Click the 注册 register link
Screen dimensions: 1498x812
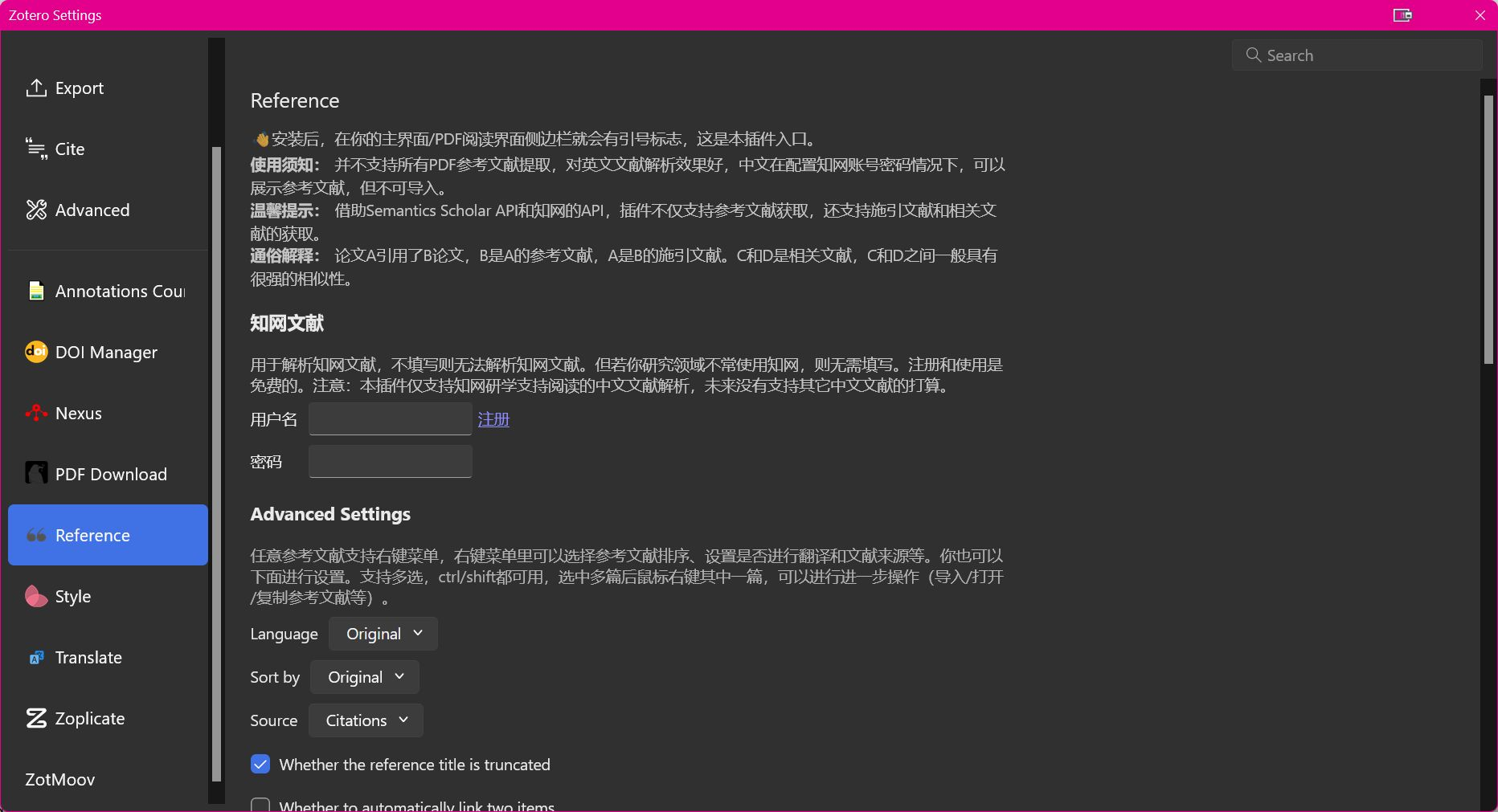[493, 419]
